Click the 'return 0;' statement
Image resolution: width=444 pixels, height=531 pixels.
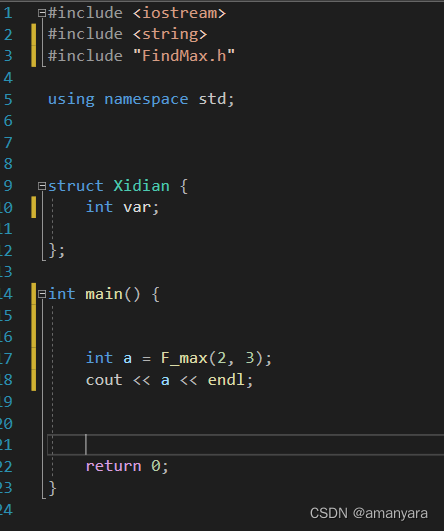coord(127,466)
